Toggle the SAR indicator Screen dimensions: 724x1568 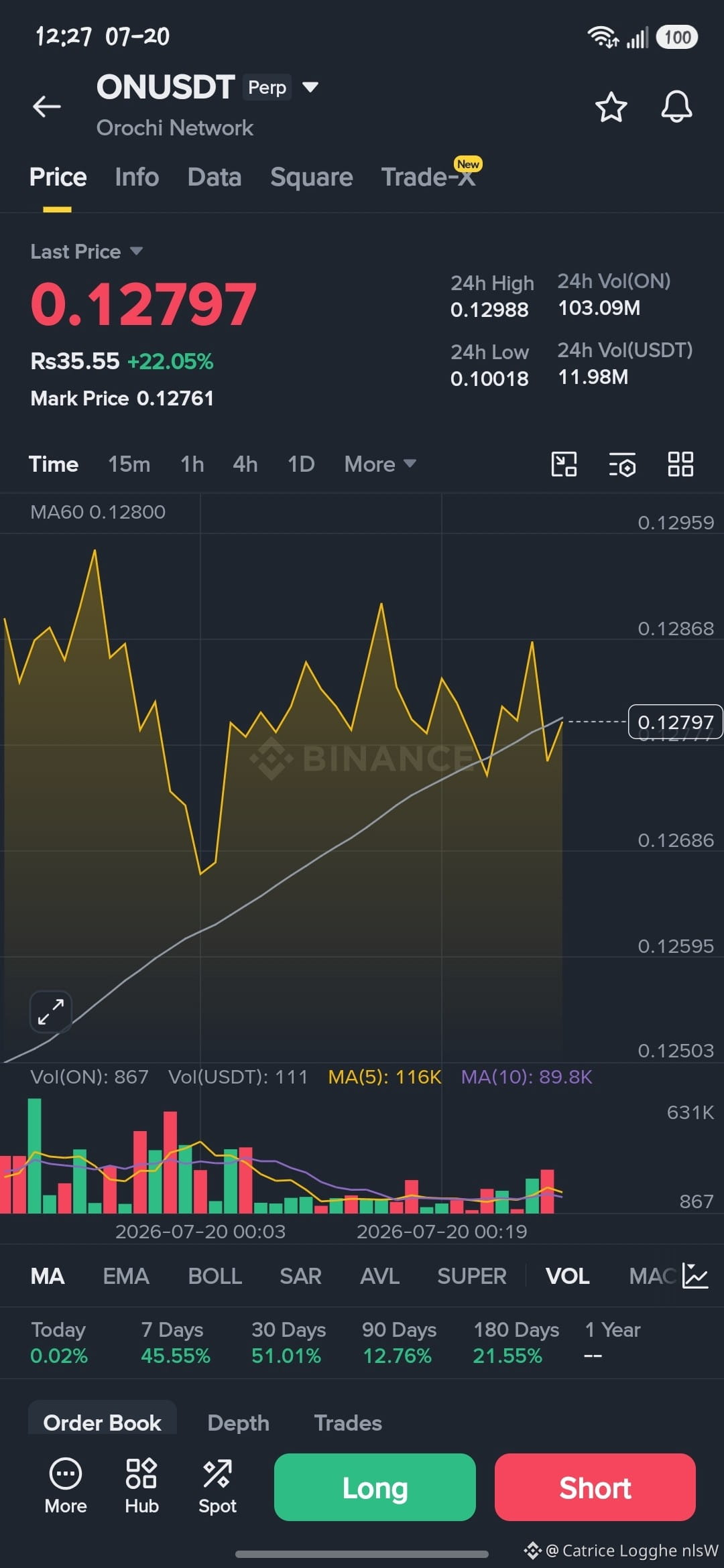301,1276
